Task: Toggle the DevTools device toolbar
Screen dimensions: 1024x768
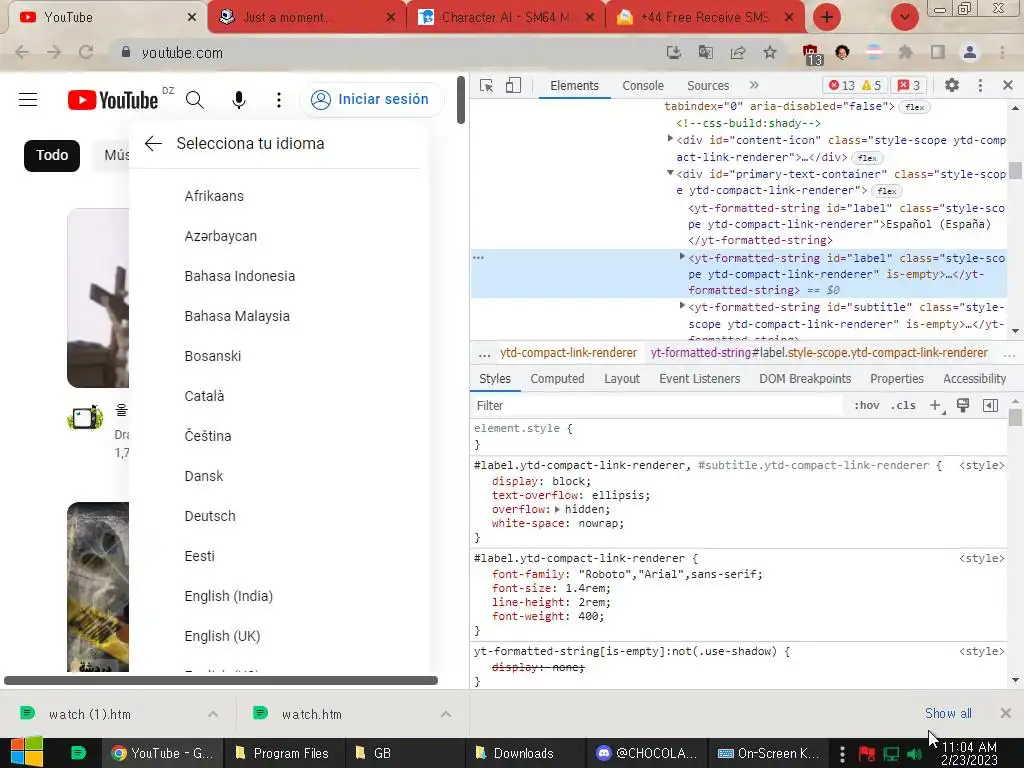Action: 513,86
